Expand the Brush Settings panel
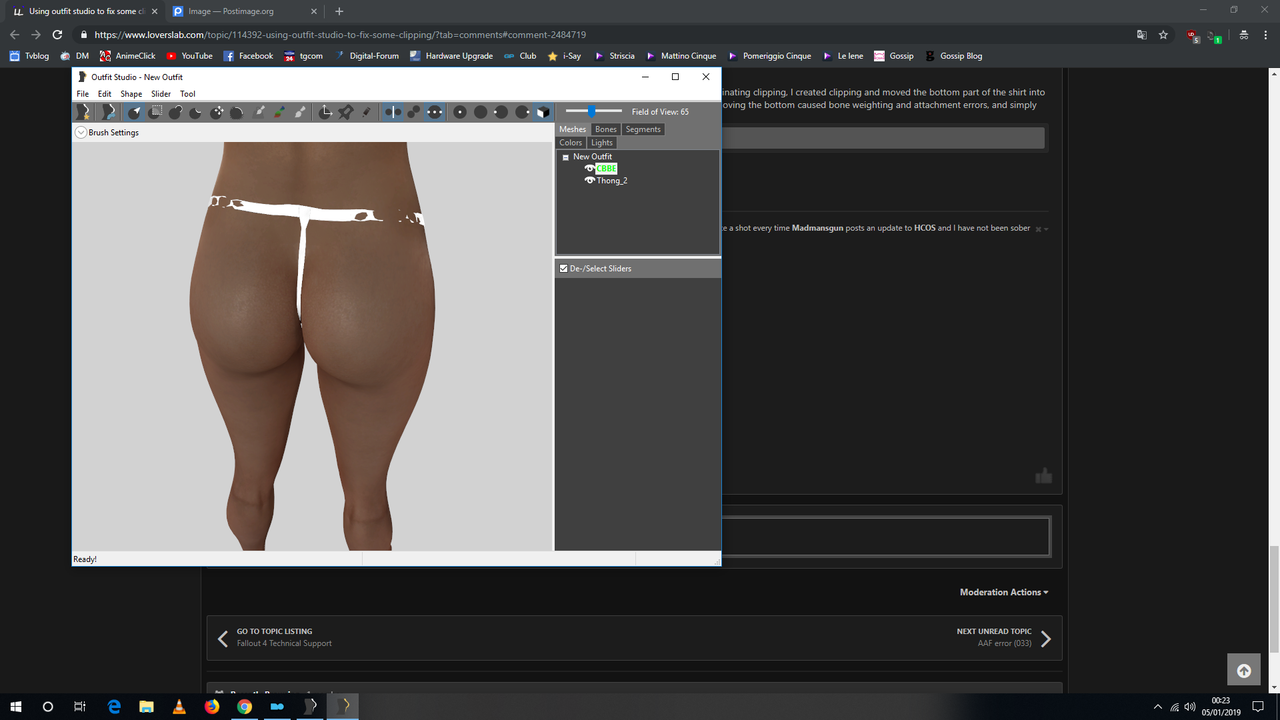The width and height of the screenshot is (1280, 720). point(81,132)
